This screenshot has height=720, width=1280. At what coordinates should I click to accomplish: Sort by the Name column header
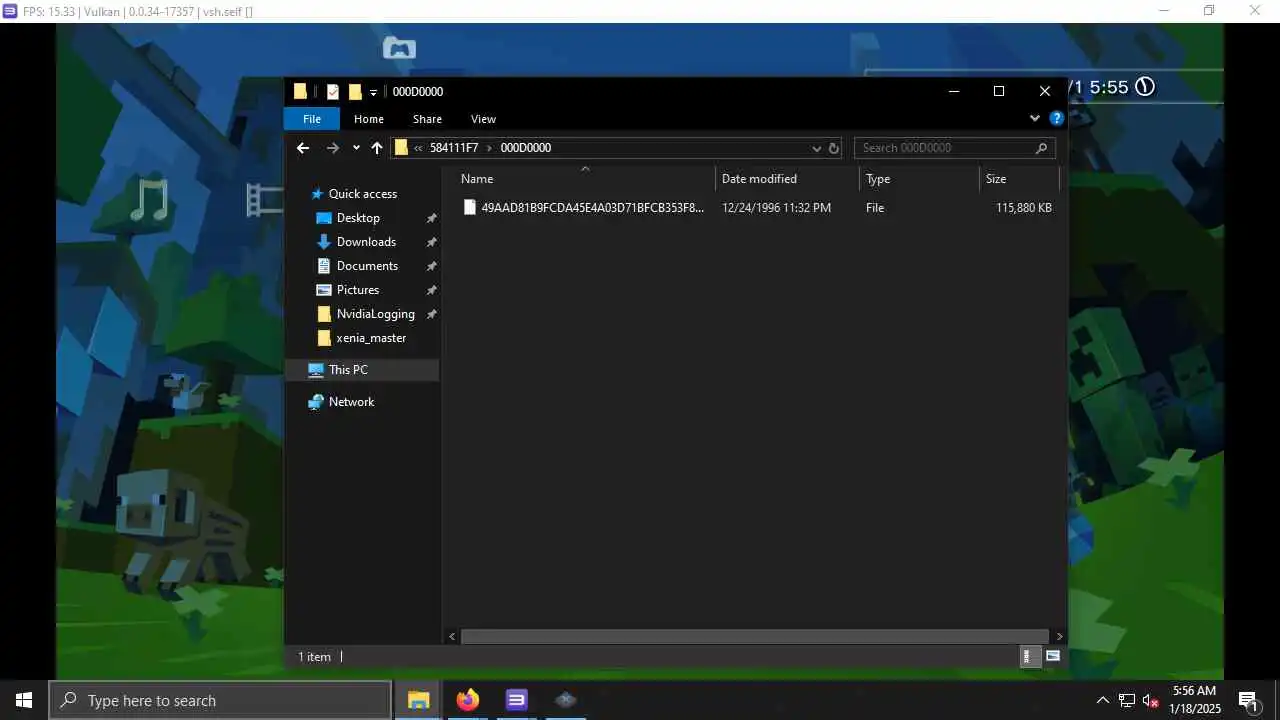pos(585,179)
